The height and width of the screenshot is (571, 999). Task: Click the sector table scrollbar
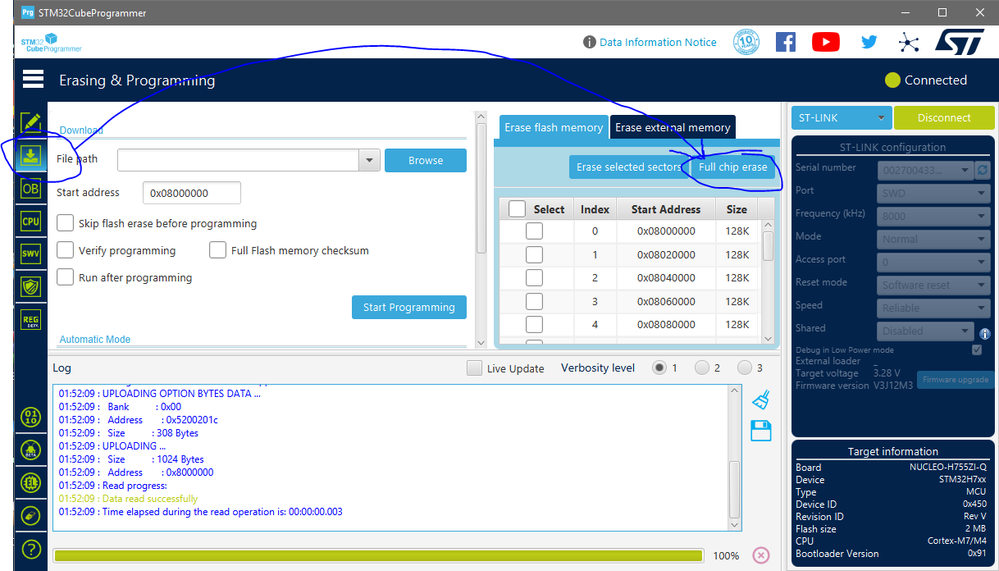pos(768,246)
